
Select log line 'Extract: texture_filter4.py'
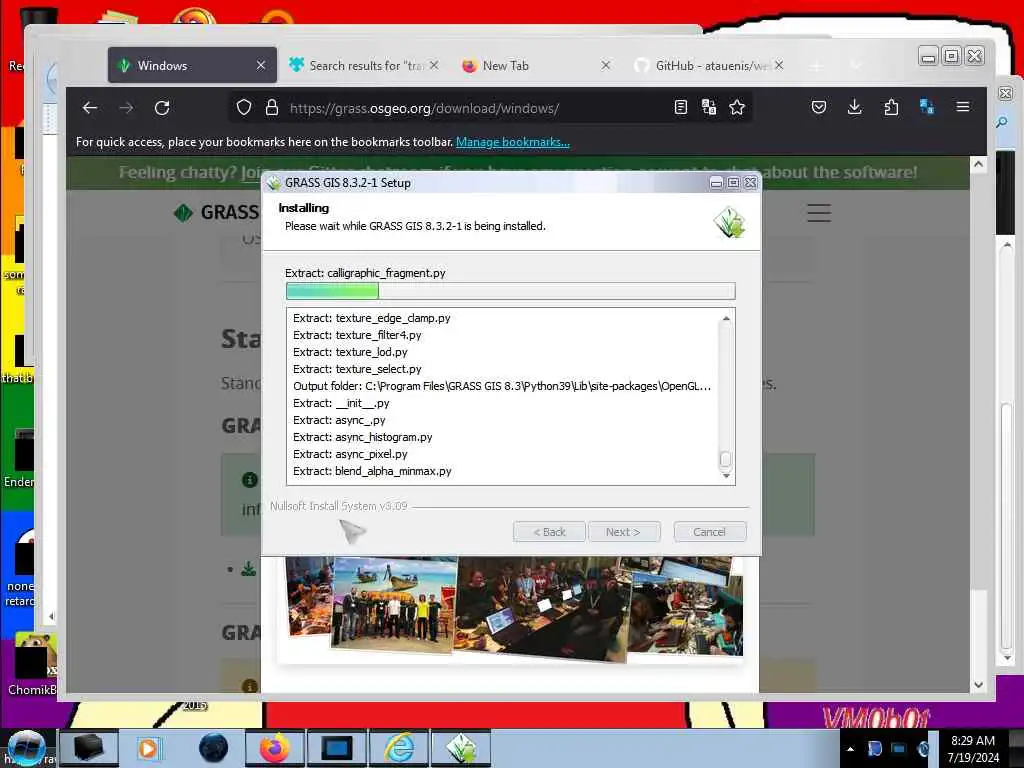(357, 335)
